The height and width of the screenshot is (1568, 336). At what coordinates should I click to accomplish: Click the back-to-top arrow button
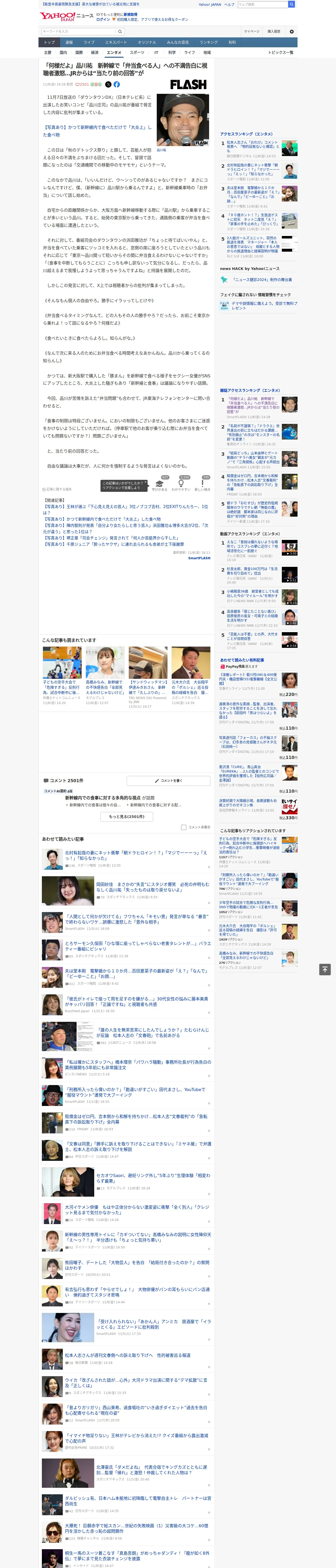point(325,969)
